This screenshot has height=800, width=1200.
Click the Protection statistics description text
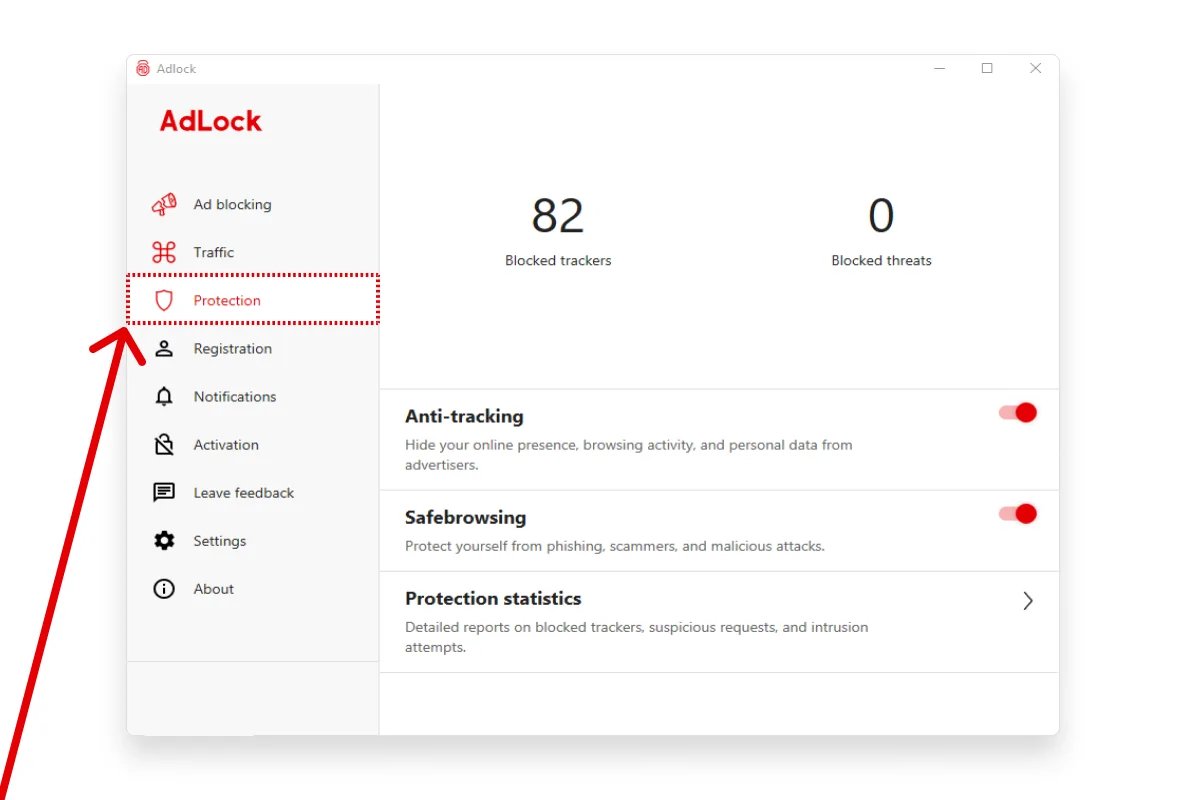tap(637, 637)
